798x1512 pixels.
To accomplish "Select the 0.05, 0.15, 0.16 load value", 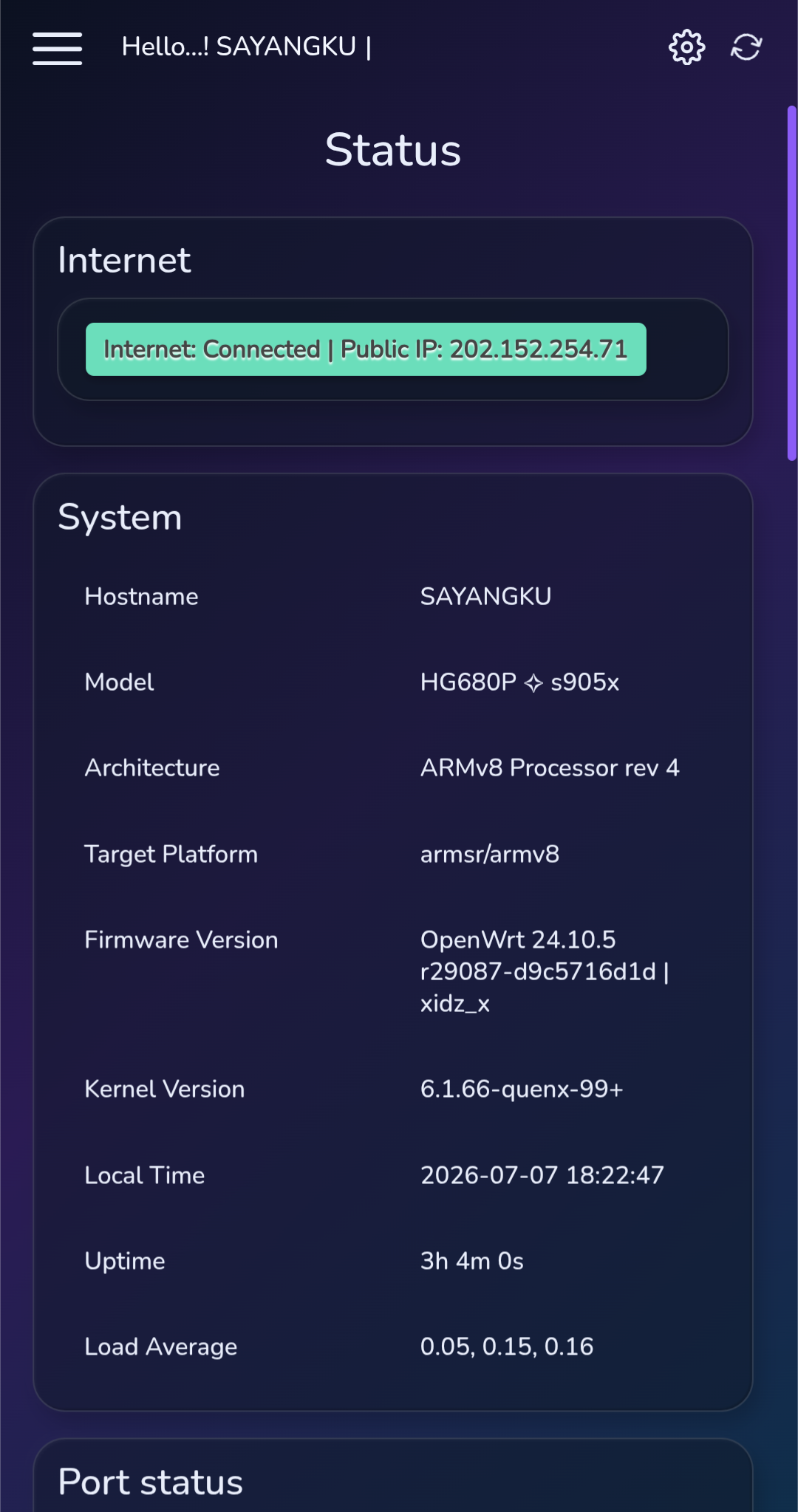I will (507, 1347).
